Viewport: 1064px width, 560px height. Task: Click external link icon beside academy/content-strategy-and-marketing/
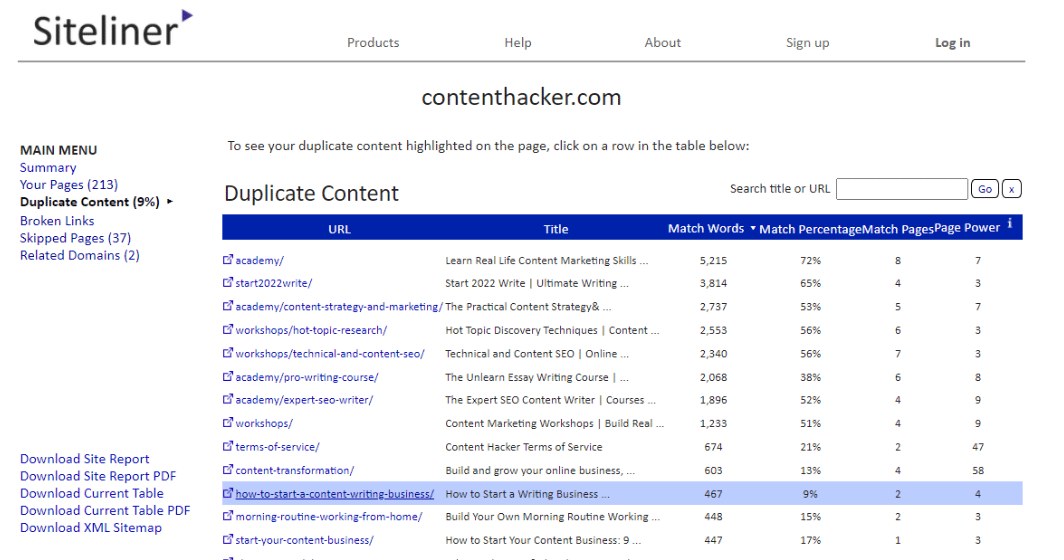point(228,306)
